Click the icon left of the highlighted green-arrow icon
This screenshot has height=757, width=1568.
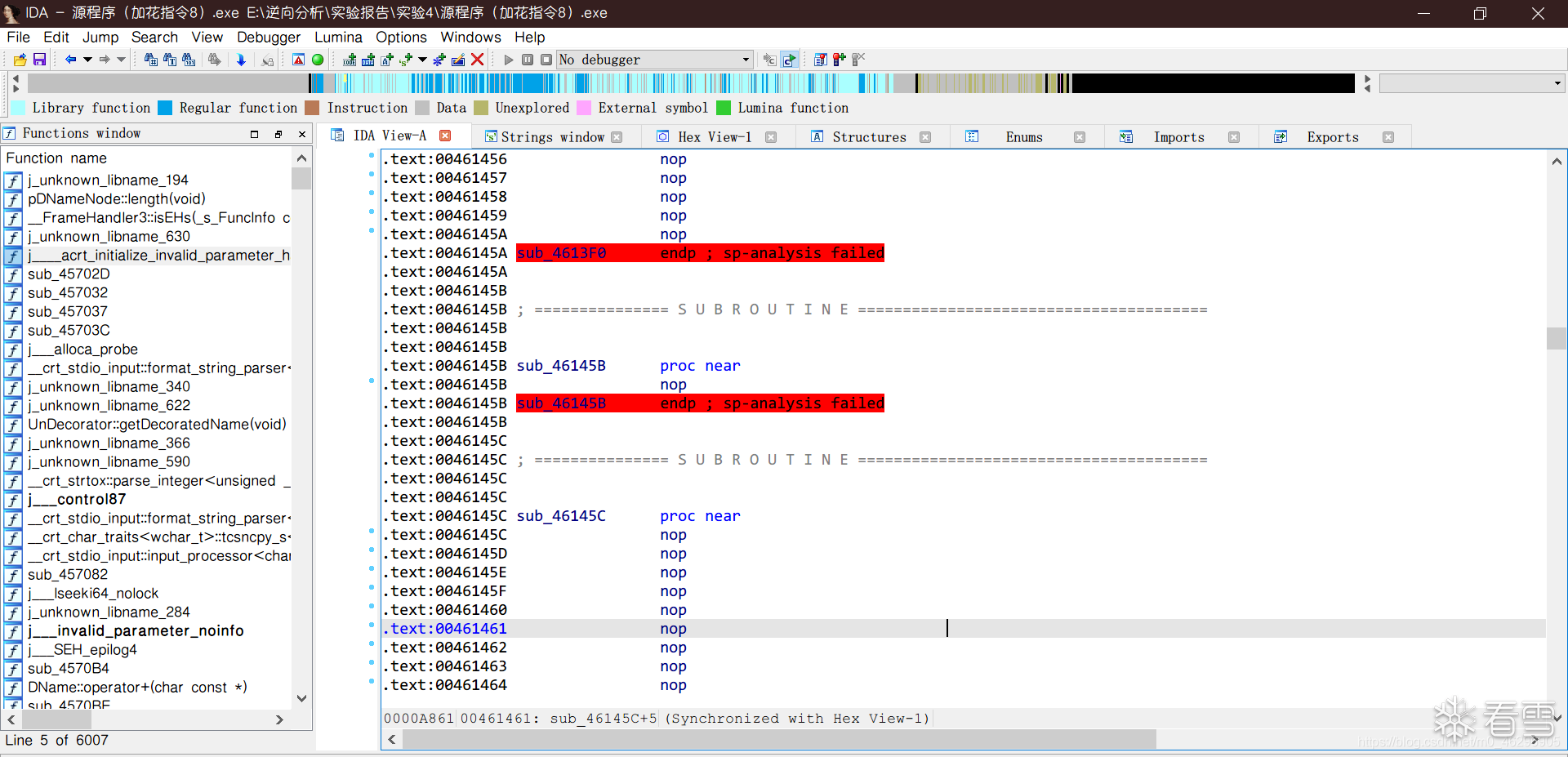[769, 60]
